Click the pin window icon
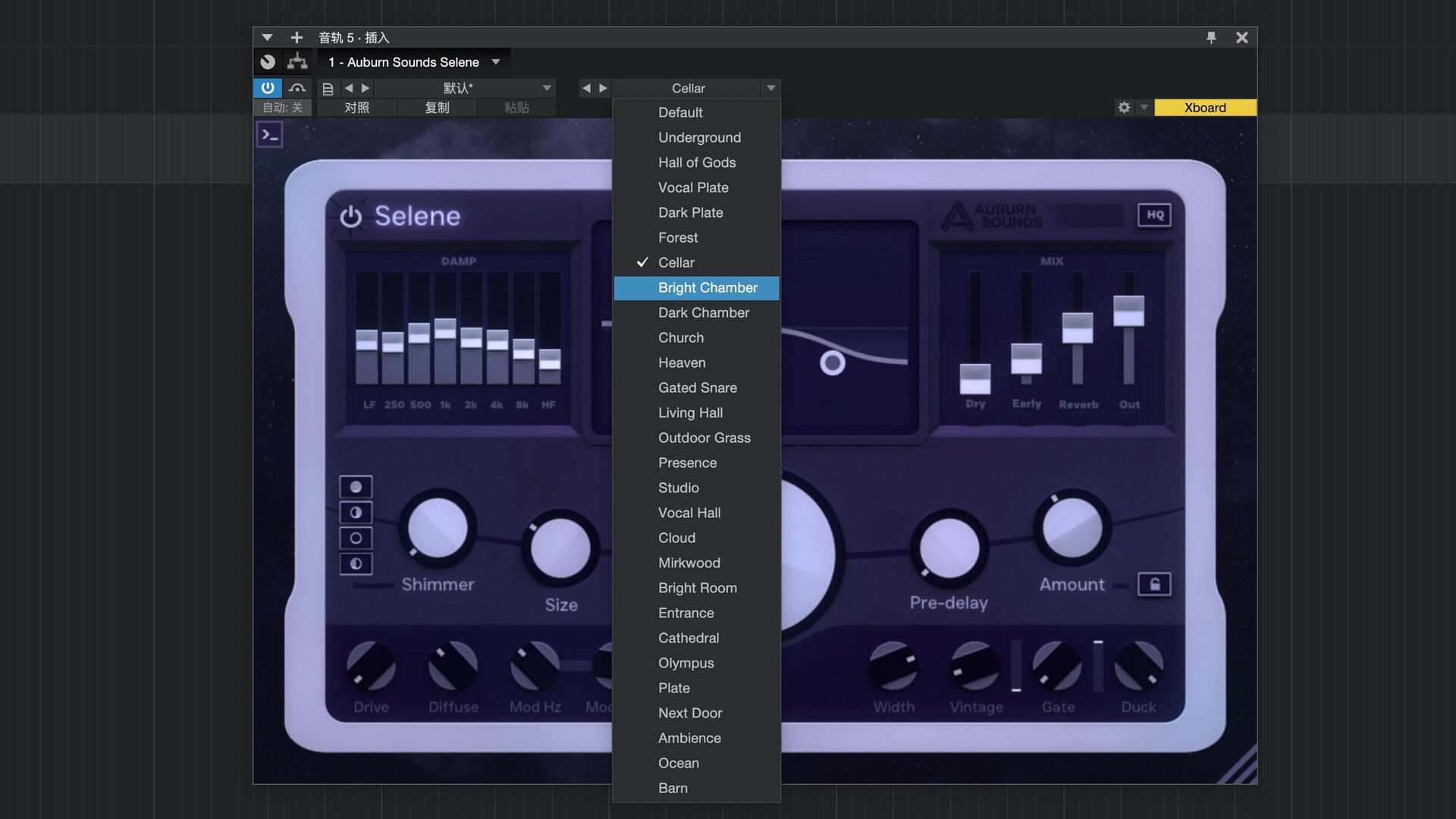Screen dimensions: 1456x819 (x=1211, y=37)
